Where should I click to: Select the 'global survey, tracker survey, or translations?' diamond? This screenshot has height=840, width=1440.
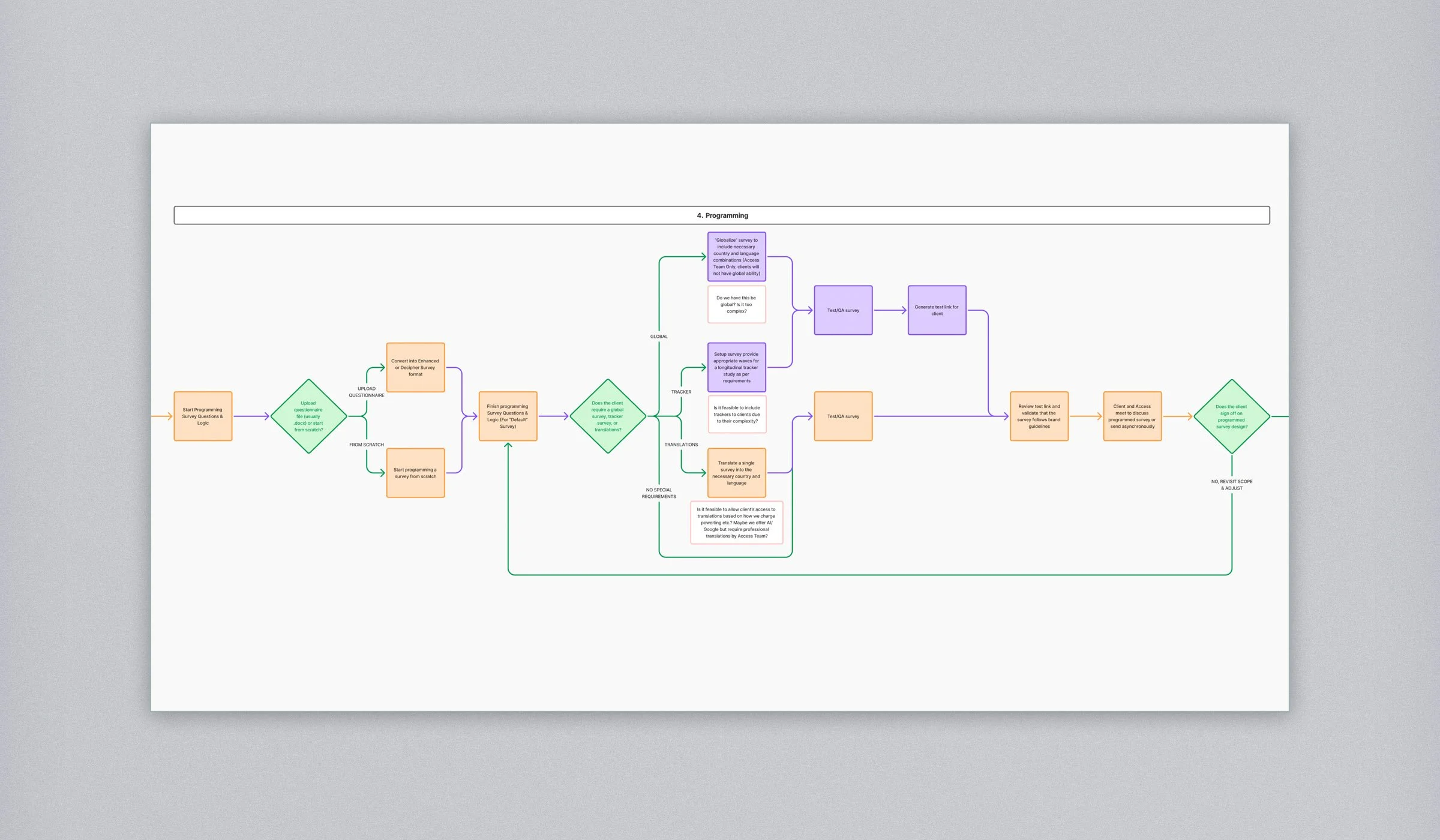tap(608, 416)
